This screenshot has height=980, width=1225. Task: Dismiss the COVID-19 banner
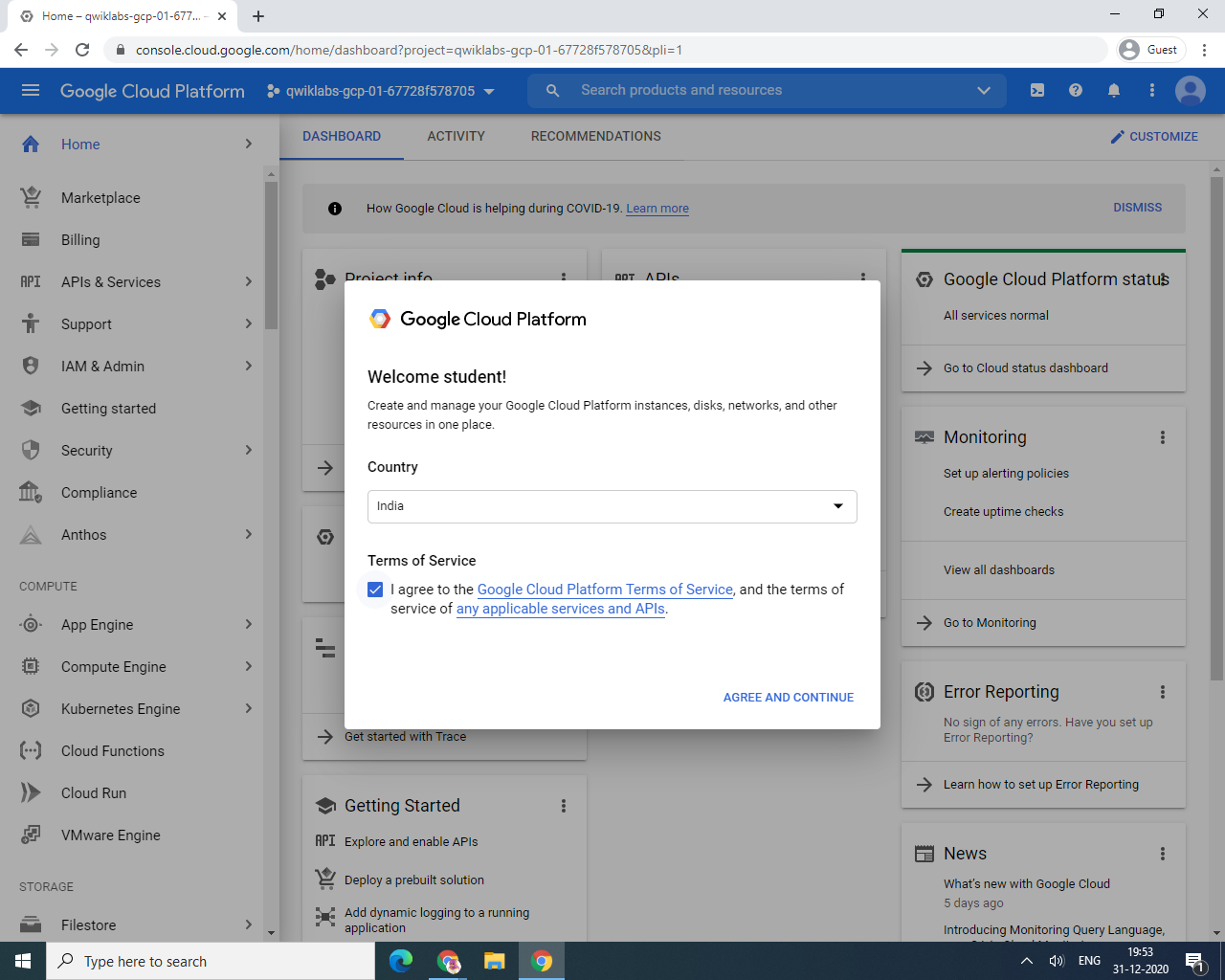1137,208
